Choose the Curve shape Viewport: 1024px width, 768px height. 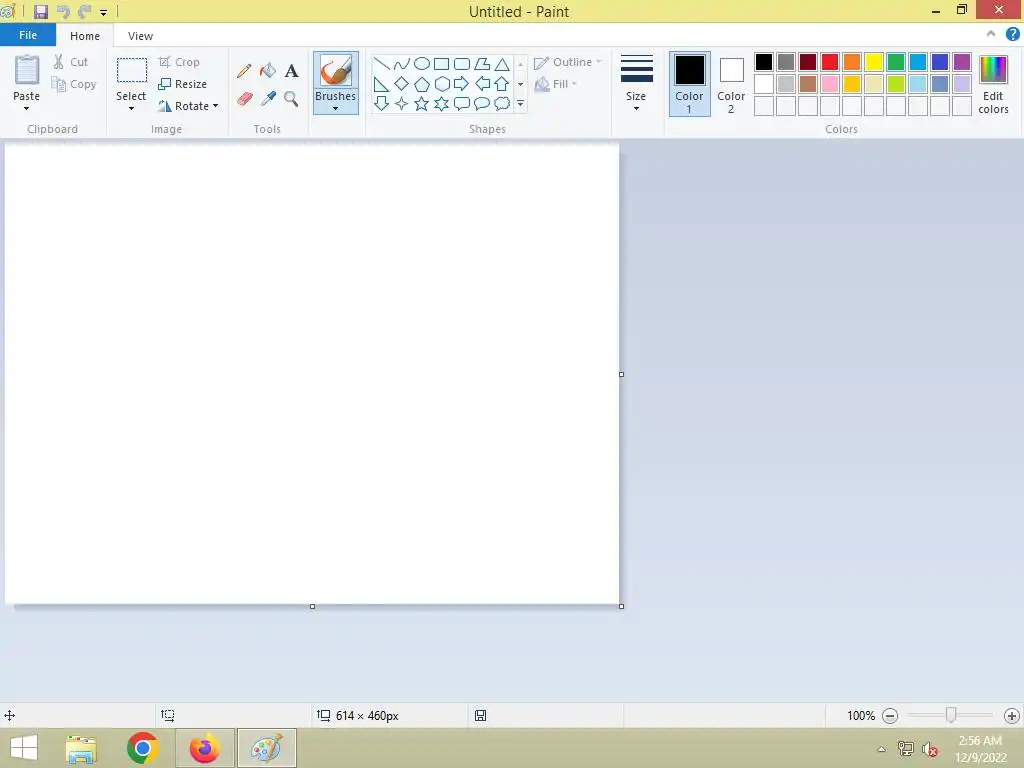[402, 63]
